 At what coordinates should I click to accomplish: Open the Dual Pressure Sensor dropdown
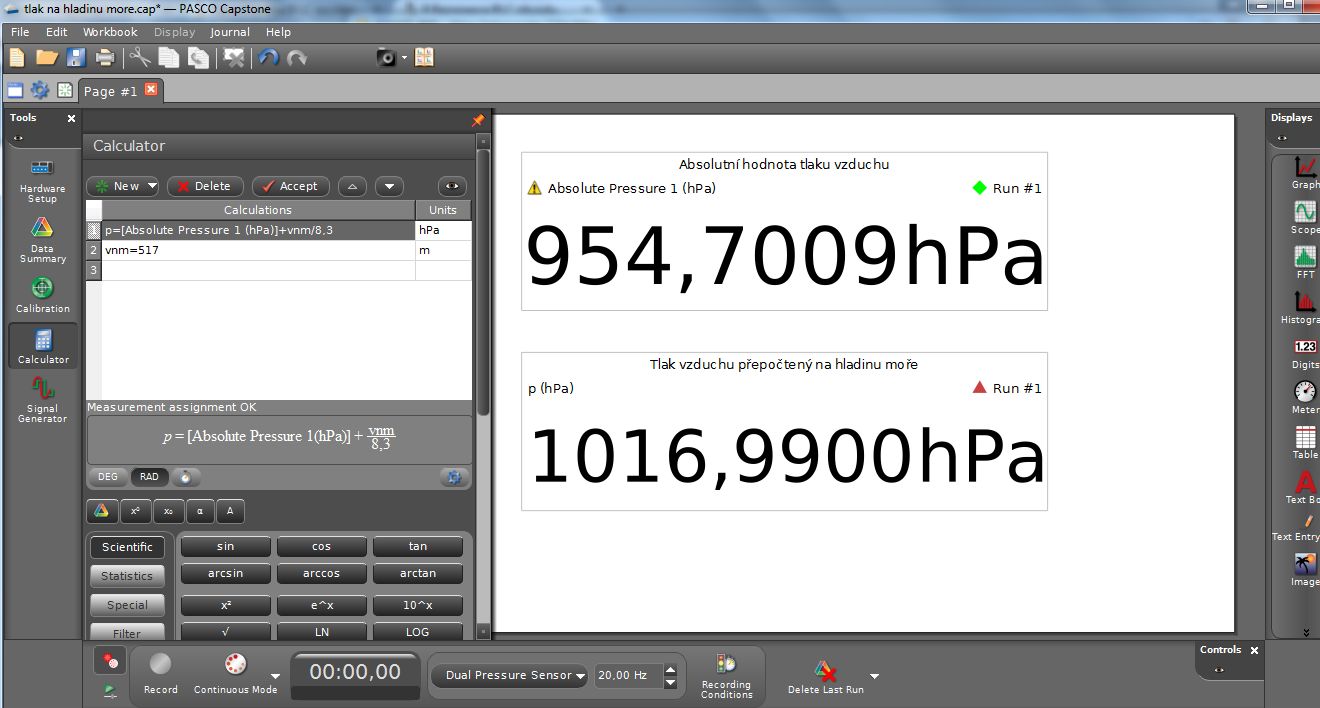[x=510, y=675]
